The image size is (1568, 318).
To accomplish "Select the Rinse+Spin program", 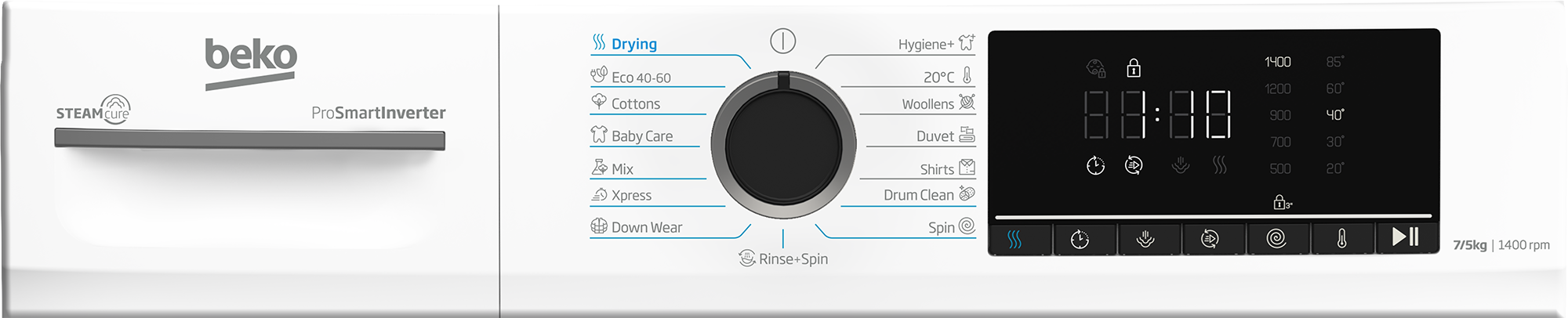I will (793, 259).
